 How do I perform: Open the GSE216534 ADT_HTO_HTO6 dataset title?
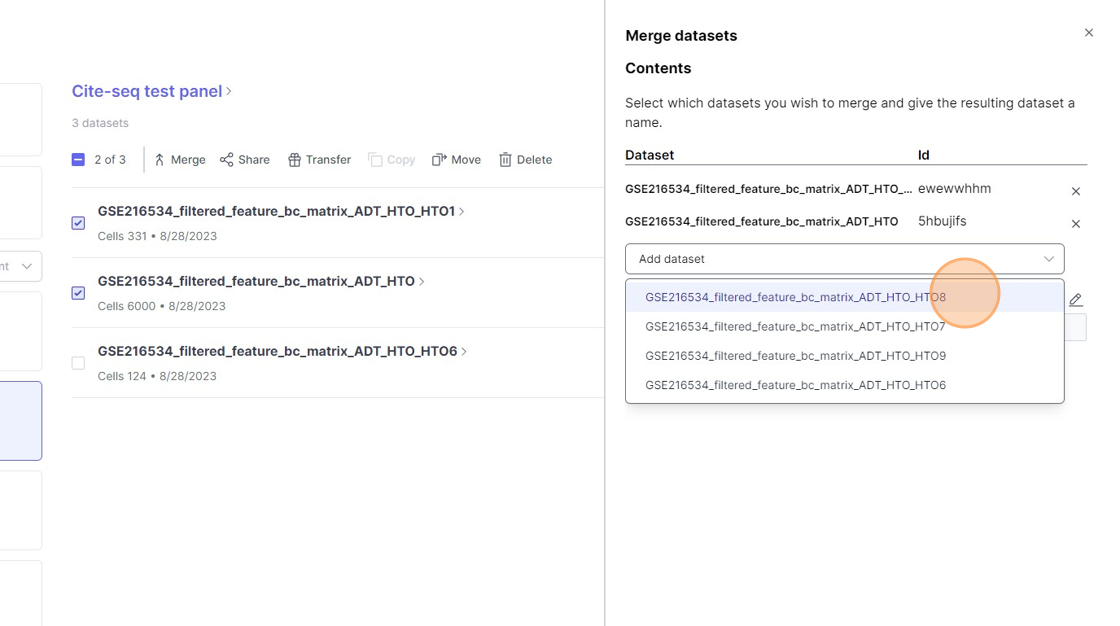(277, 351)
